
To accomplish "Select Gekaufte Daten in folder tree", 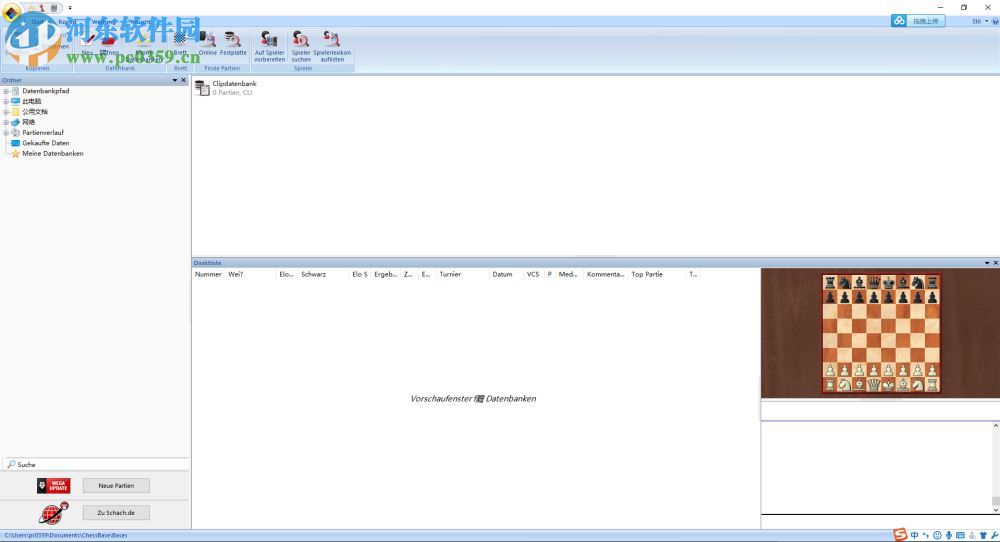I will 45,143.
